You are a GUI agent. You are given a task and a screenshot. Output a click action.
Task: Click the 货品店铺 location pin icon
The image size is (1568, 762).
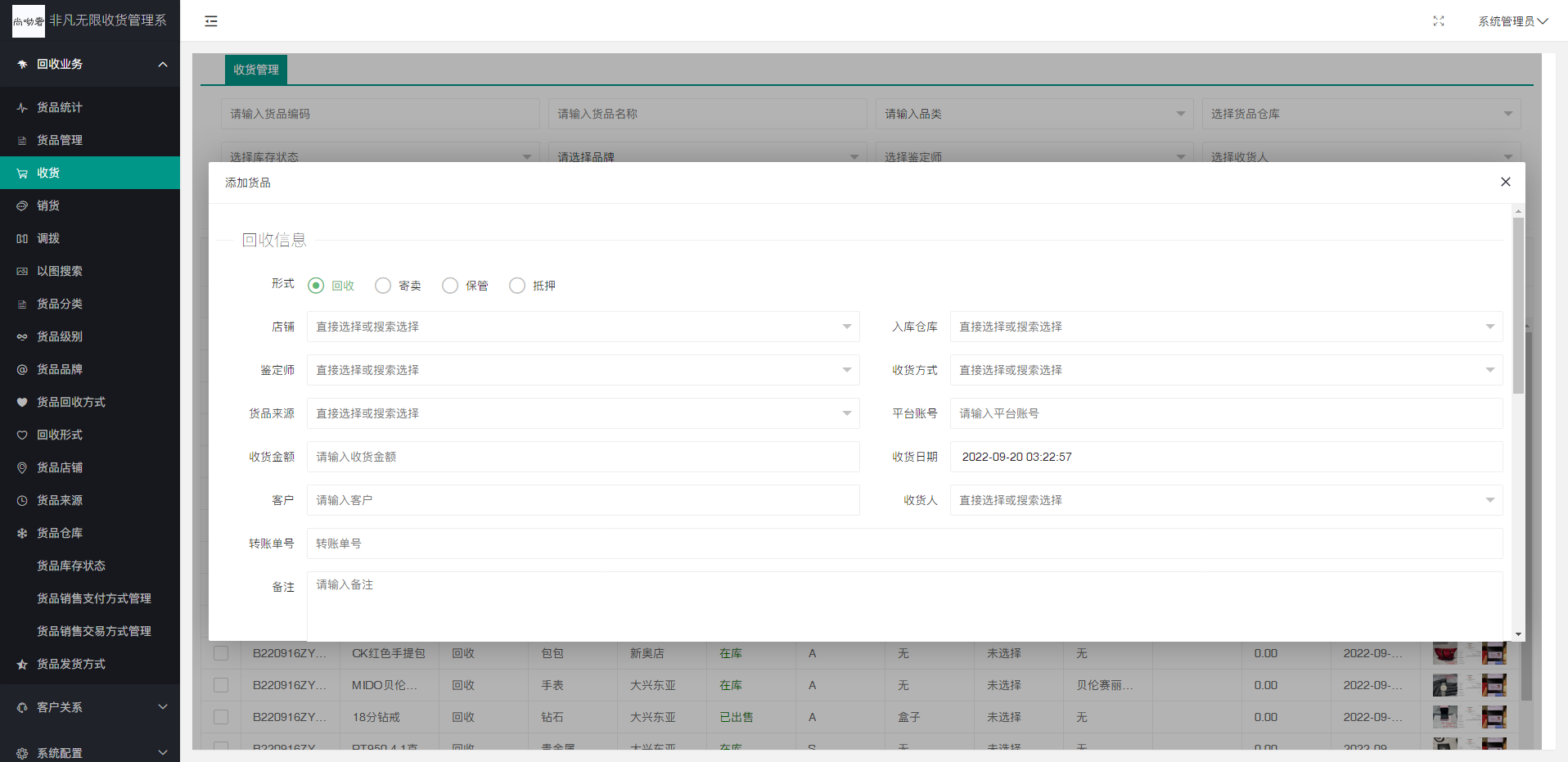click(x=22, y=468)
